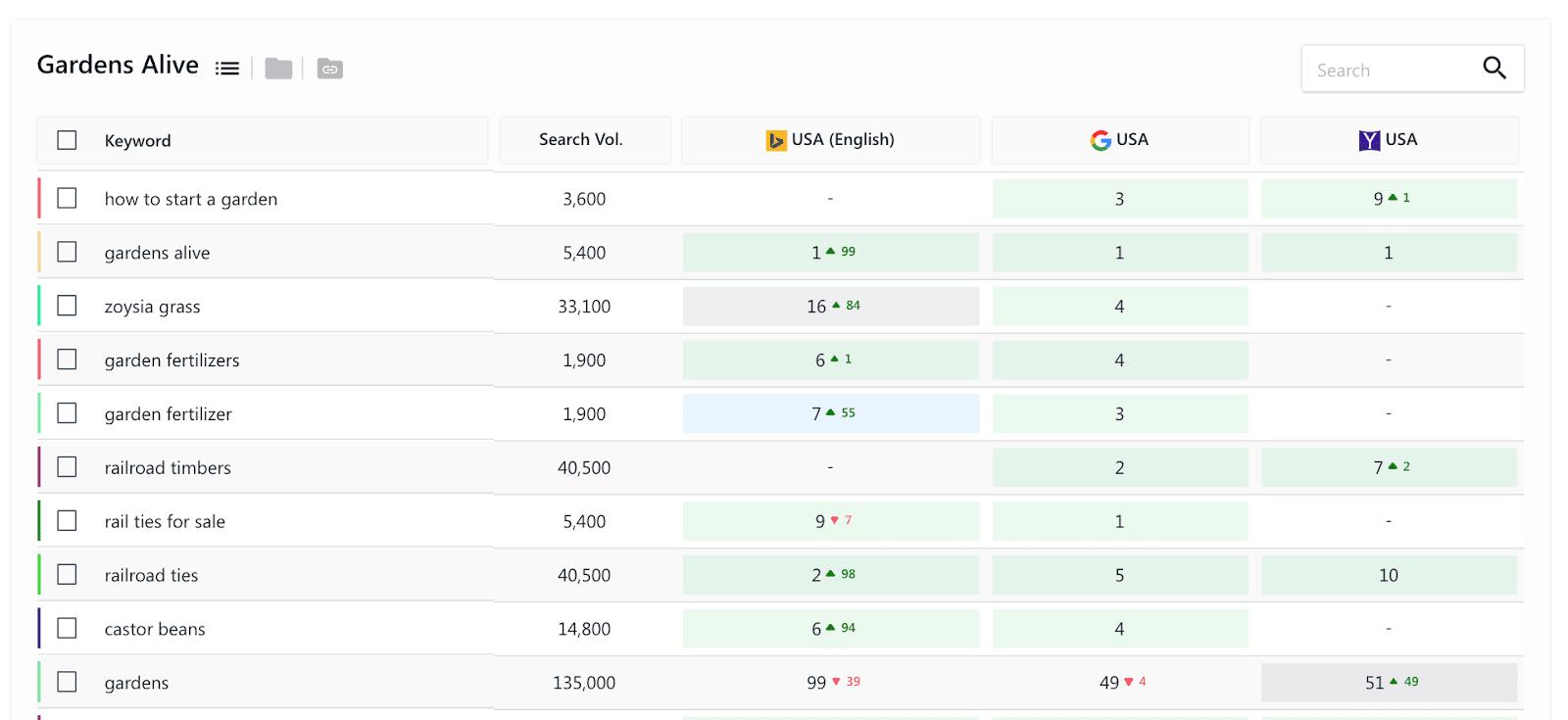
Task: Select the gardens alive row checkbox
Action: pyautogui.click(x=67, y=252)
